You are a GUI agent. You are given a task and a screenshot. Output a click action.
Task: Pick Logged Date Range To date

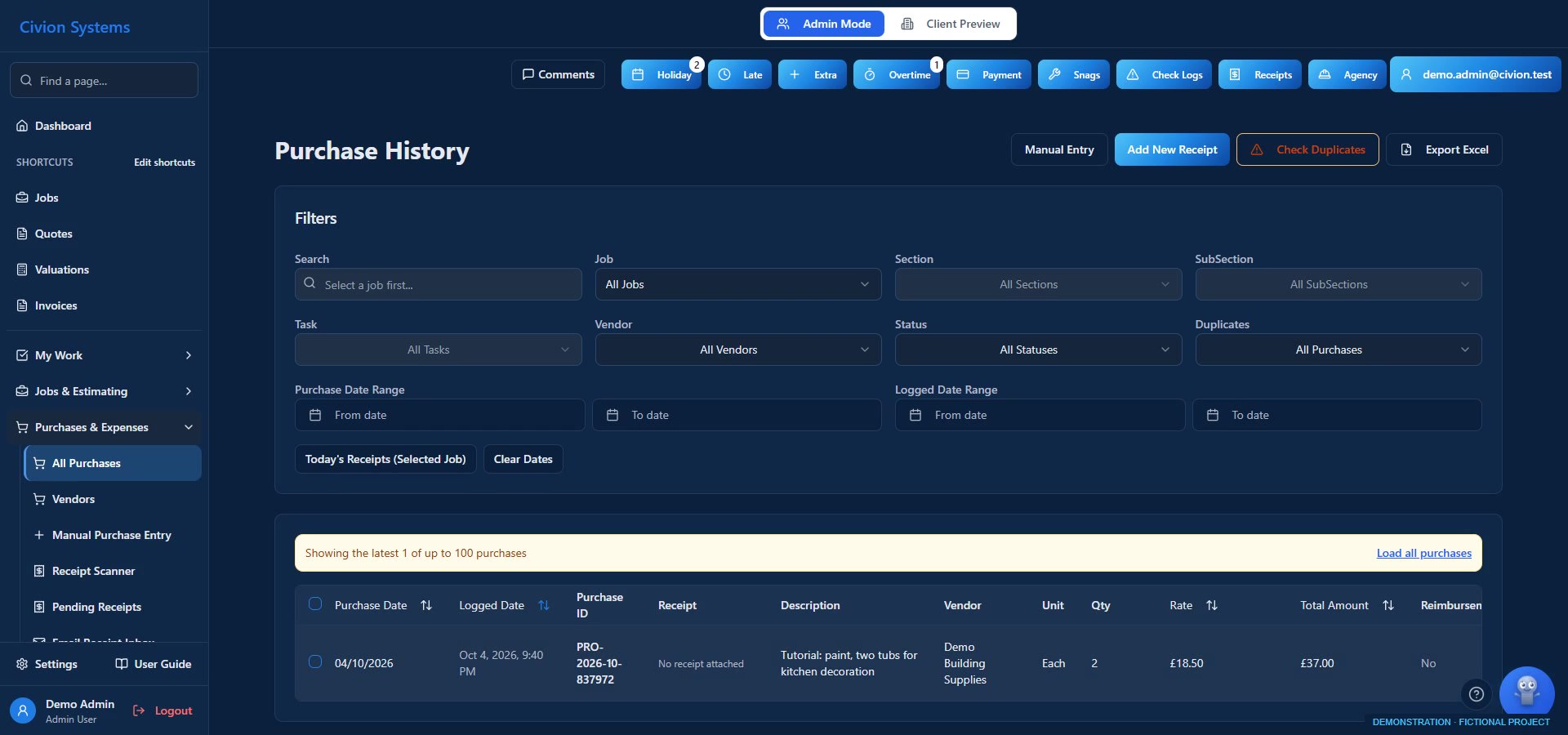coord(1337,415)
